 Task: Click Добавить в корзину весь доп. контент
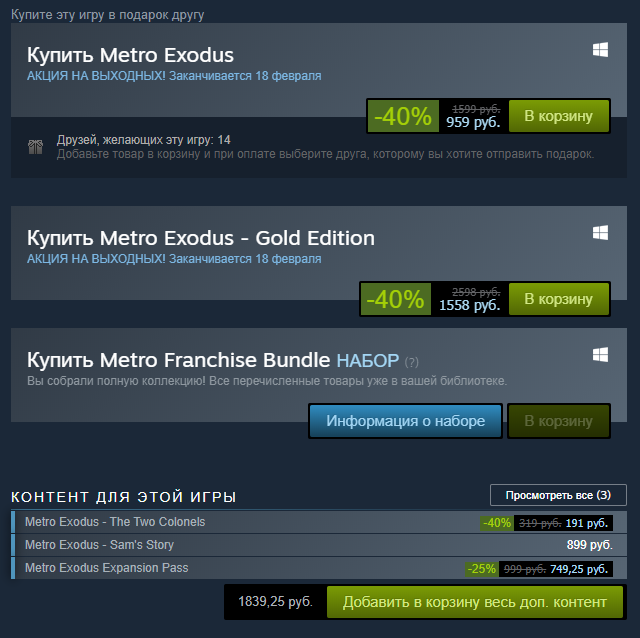(474, 602)
